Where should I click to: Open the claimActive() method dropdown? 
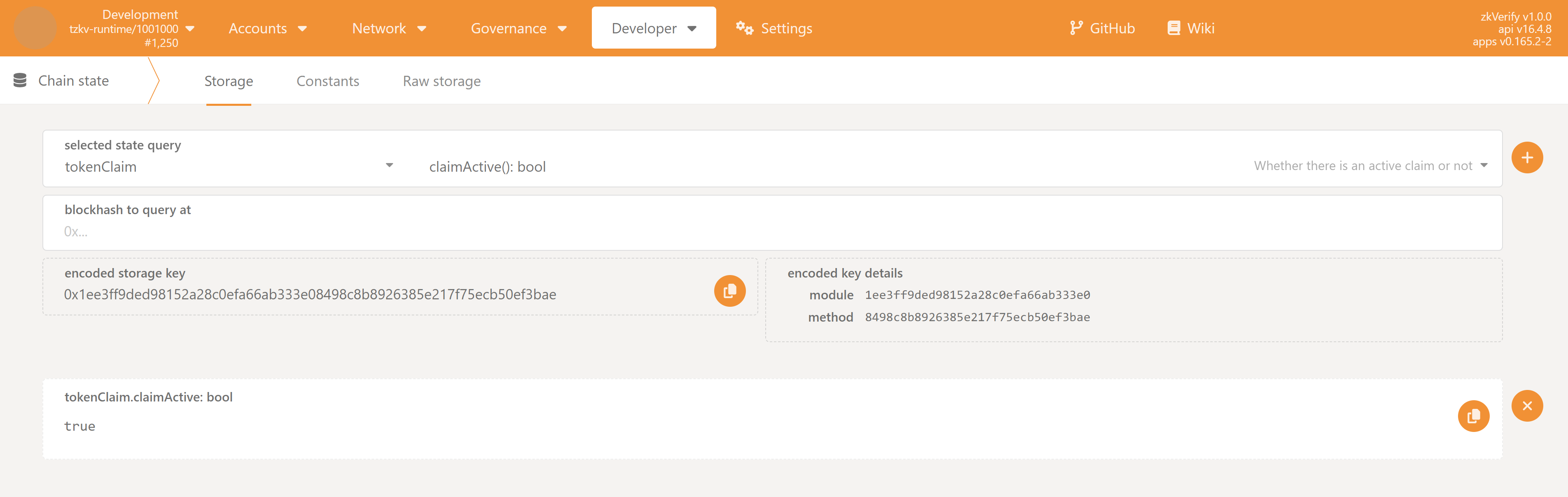pos(1484,166)
